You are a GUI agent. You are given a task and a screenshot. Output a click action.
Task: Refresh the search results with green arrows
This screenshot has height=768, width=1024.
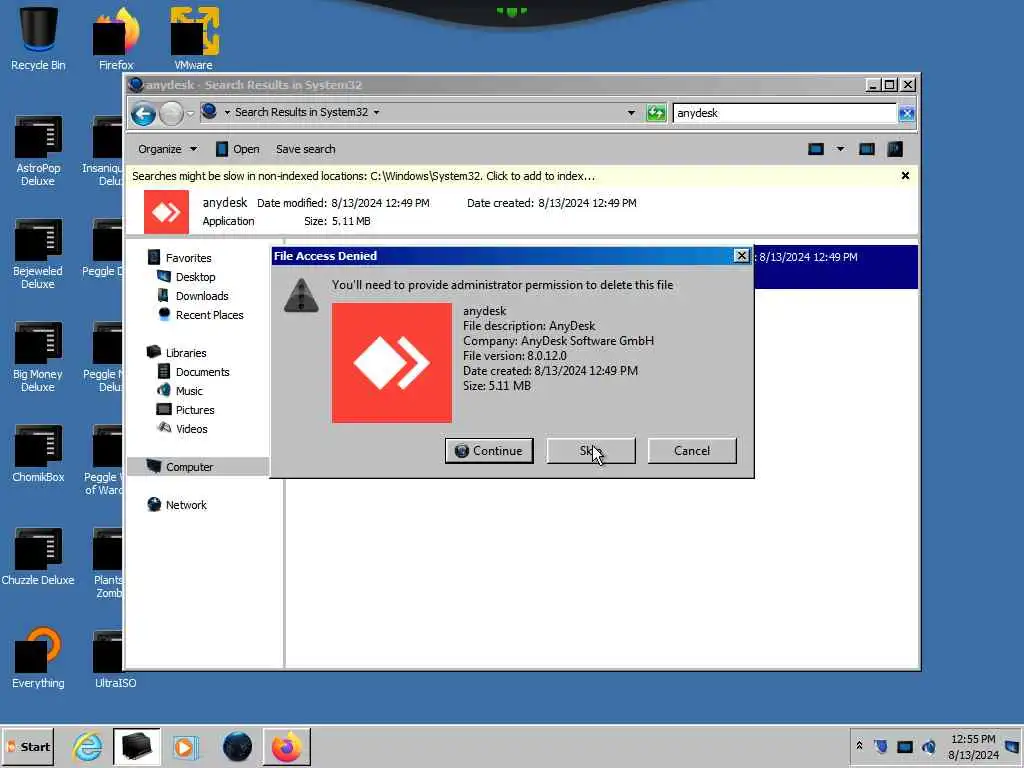pos(656,113)
